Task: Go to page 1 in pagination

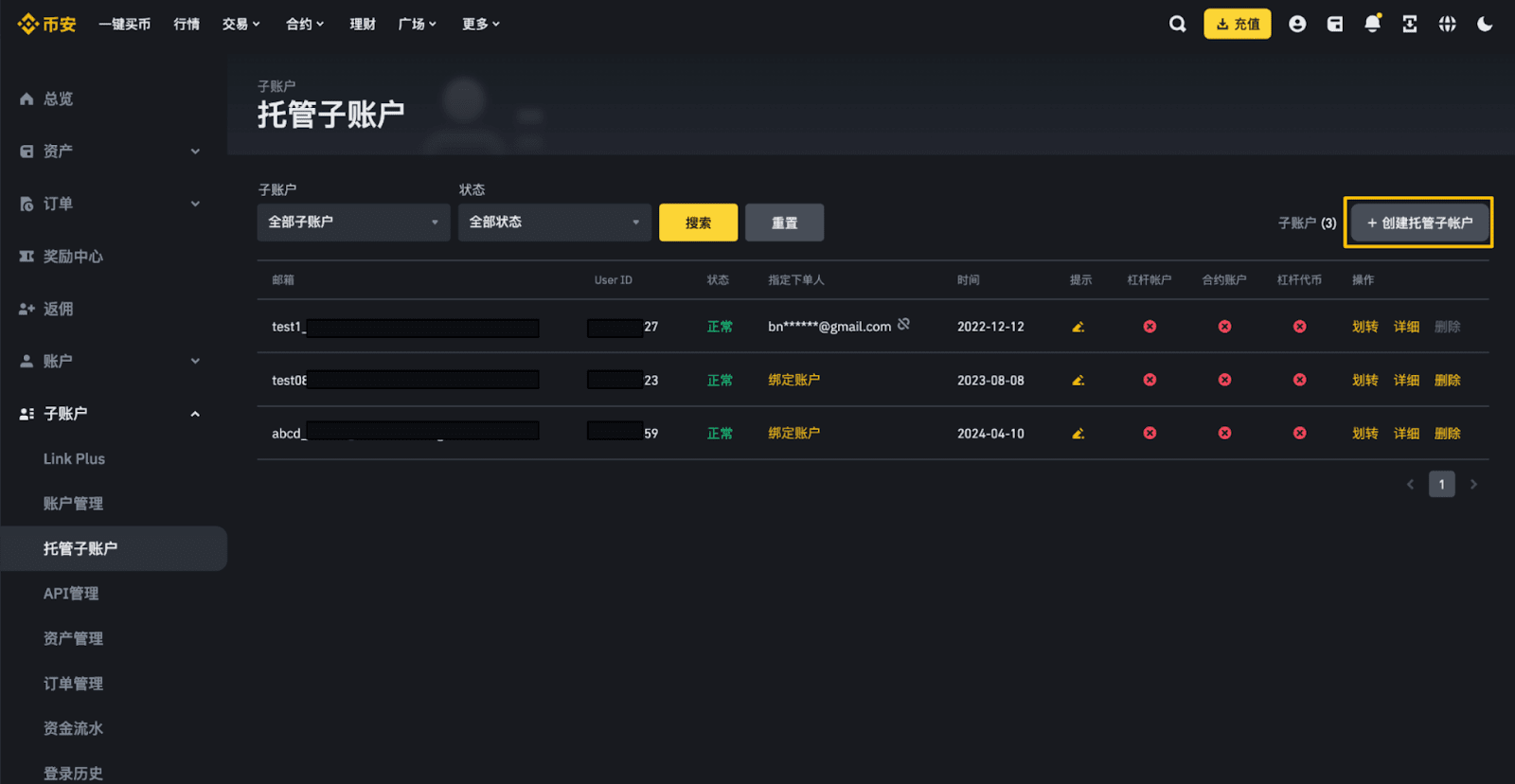Action: click(x=1441, y=484)
